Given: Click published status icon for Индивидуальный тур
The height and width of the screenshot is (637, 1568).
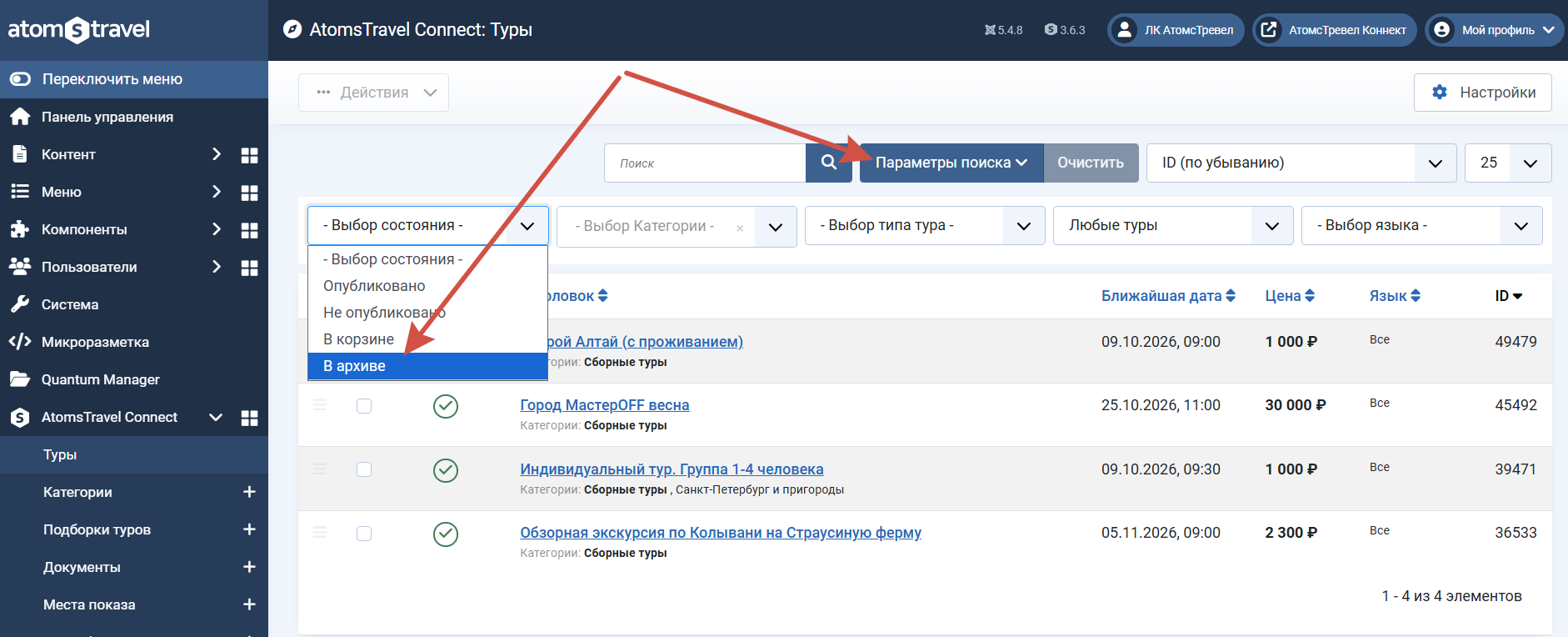Looking at the screenshot, I should pos(446,470).
